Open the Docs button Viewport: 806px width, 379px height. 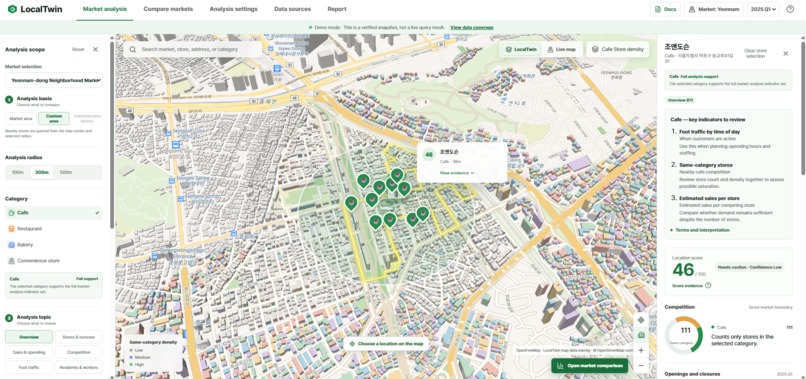665,9
